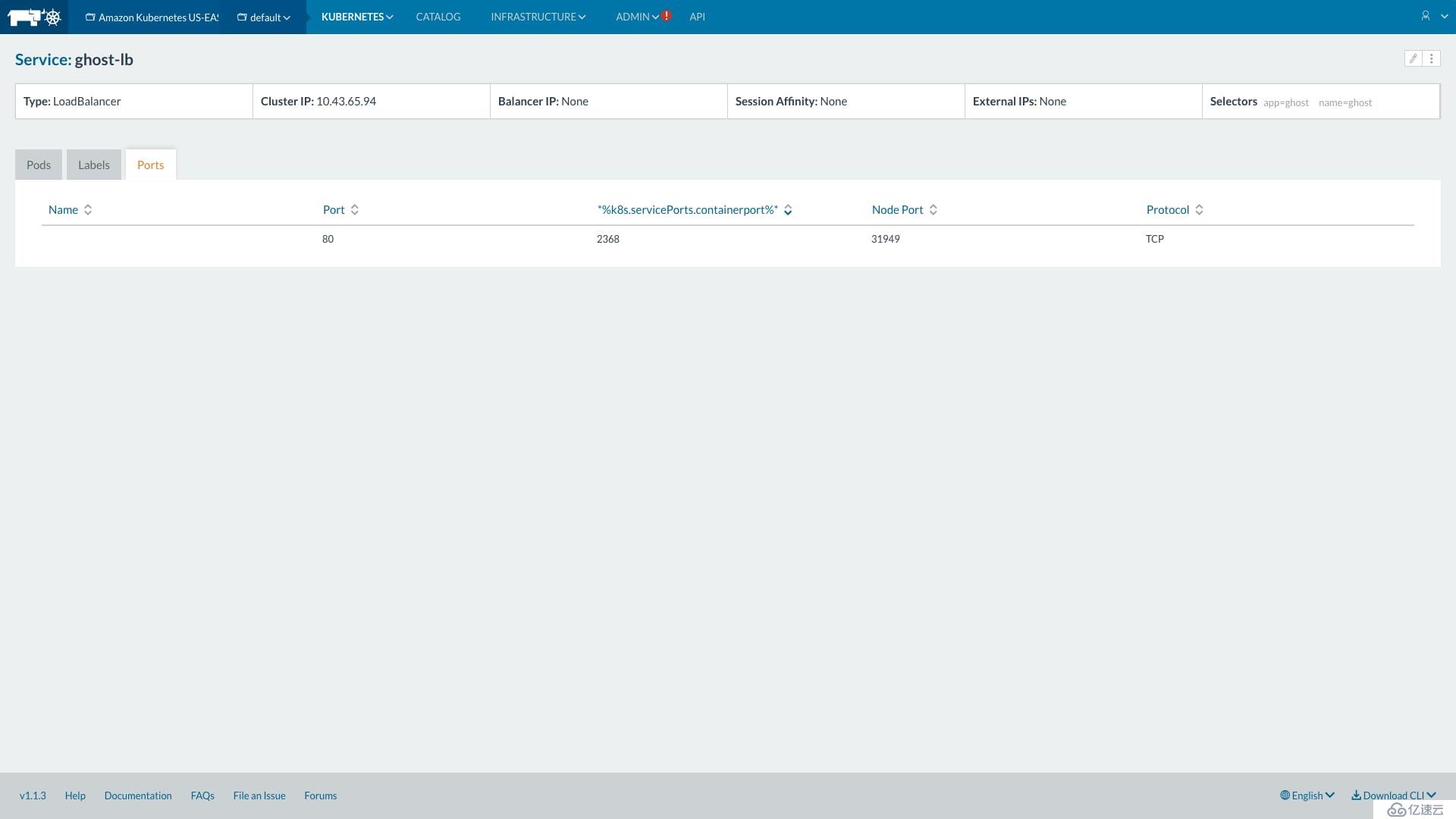
Task: Click the node port value 31949
Action: 886,239
